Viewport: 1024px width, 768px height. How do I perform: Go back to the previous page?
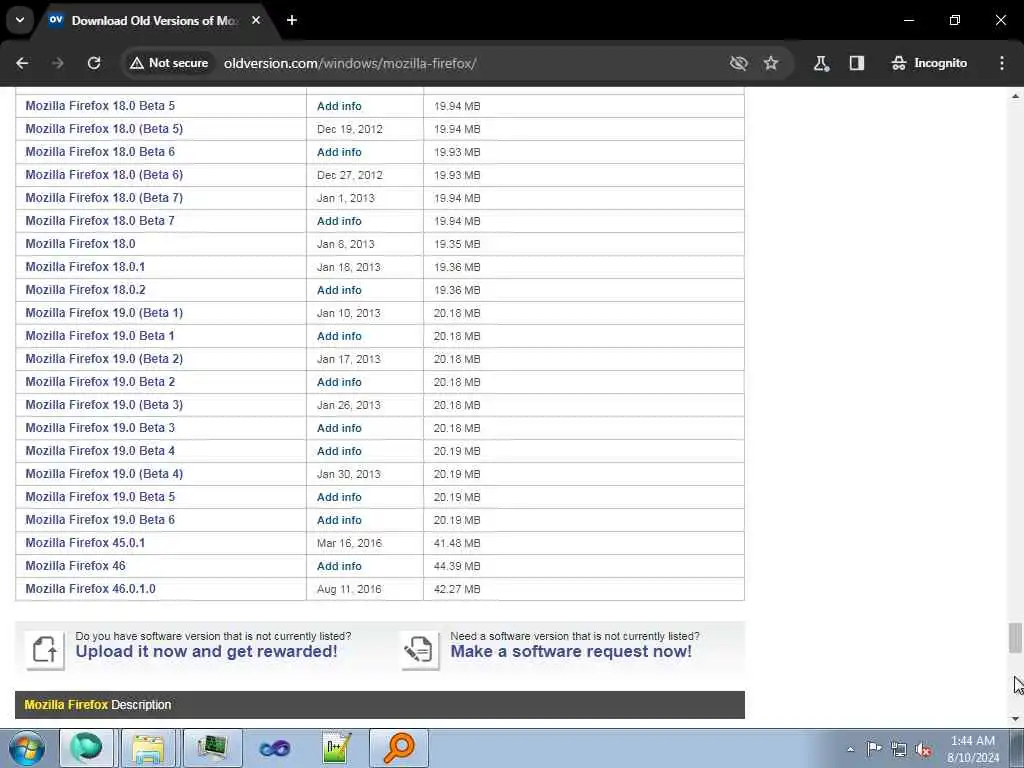click(22, 63)
